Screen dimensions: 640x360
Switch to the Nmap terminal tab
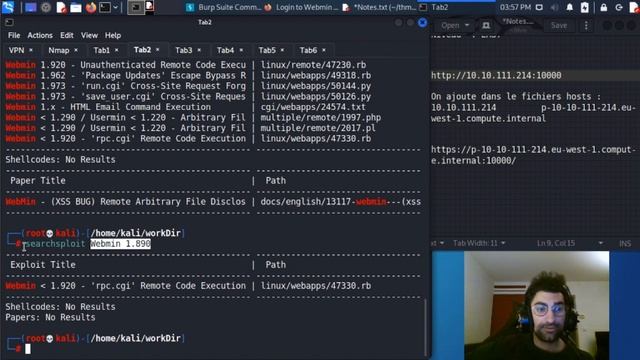[58, 50]
